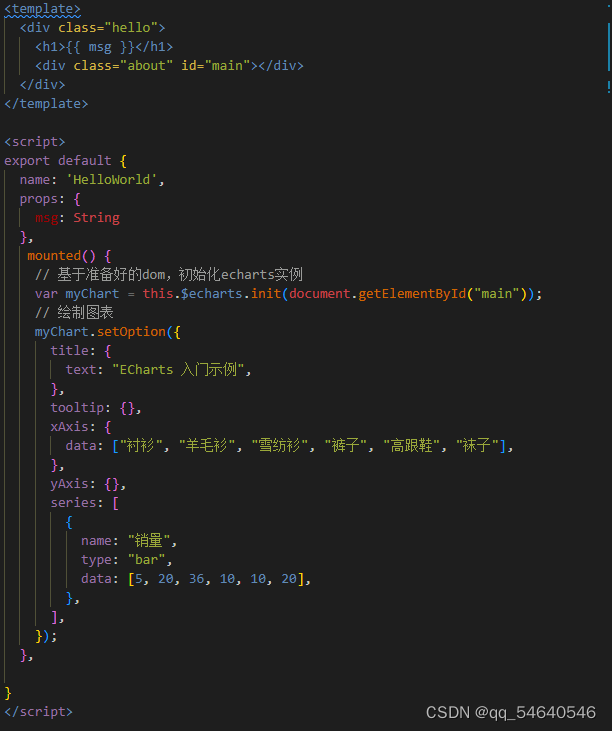Click the 'props' property key
Viewport: 612px width, 731px height.
coord(38,199)
